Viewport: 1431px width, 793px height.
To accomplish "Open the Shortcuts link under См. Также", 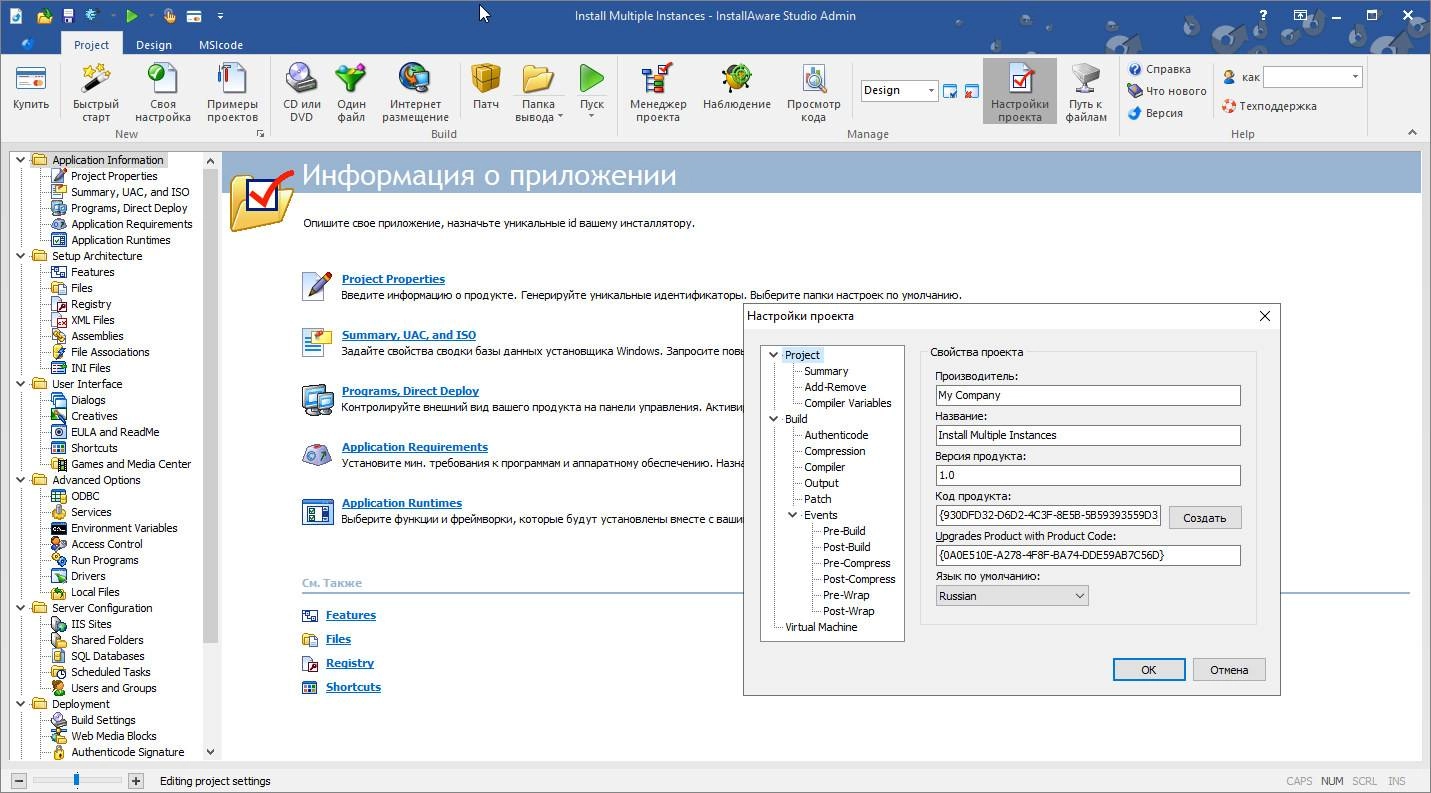I will click(x=353, y=687).
